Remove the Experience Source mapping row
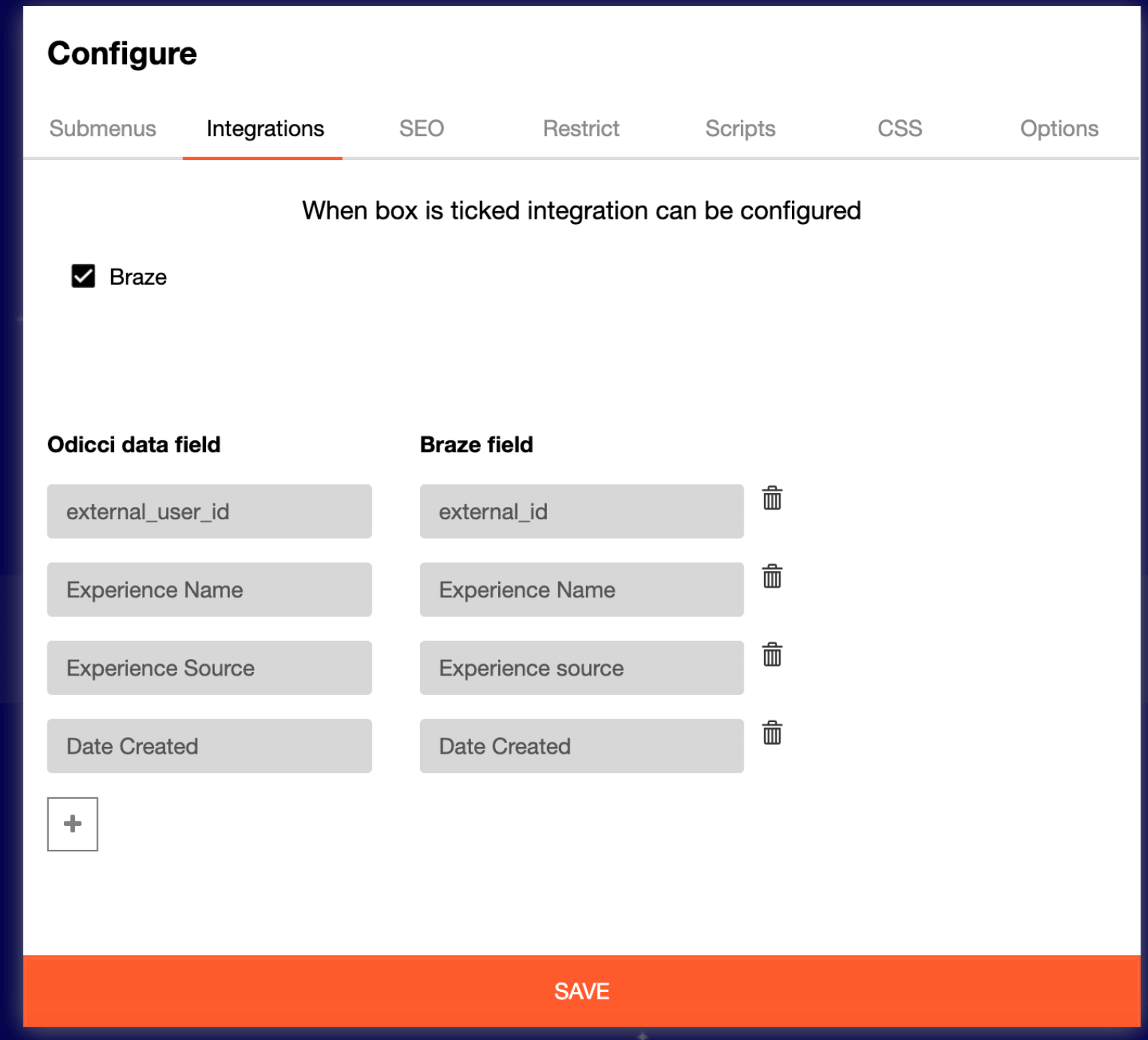The width and height of the screenshot is (1148, 1040). (772, 655)
